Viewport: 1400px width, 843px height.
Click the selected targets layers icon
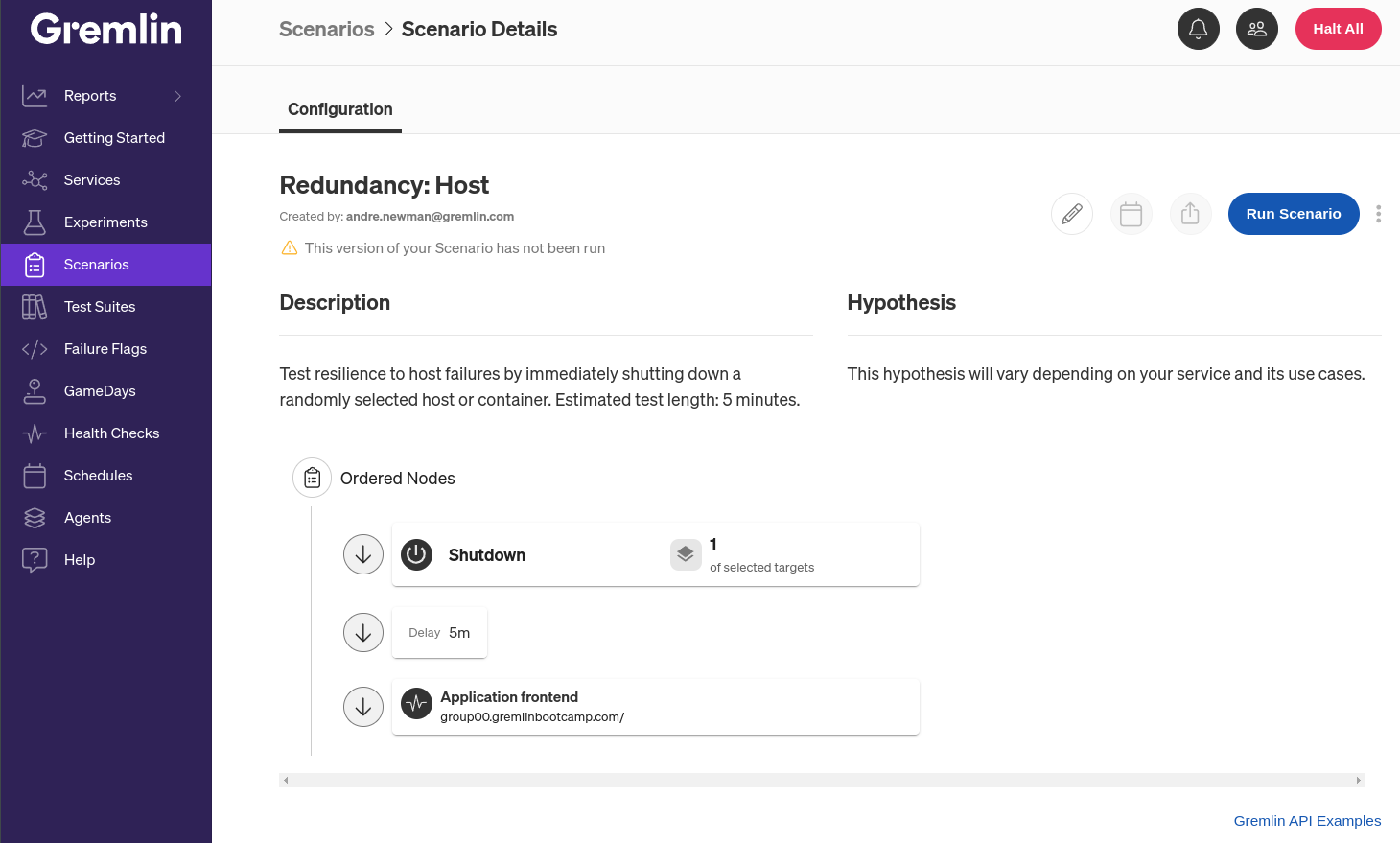coord(686,554)
